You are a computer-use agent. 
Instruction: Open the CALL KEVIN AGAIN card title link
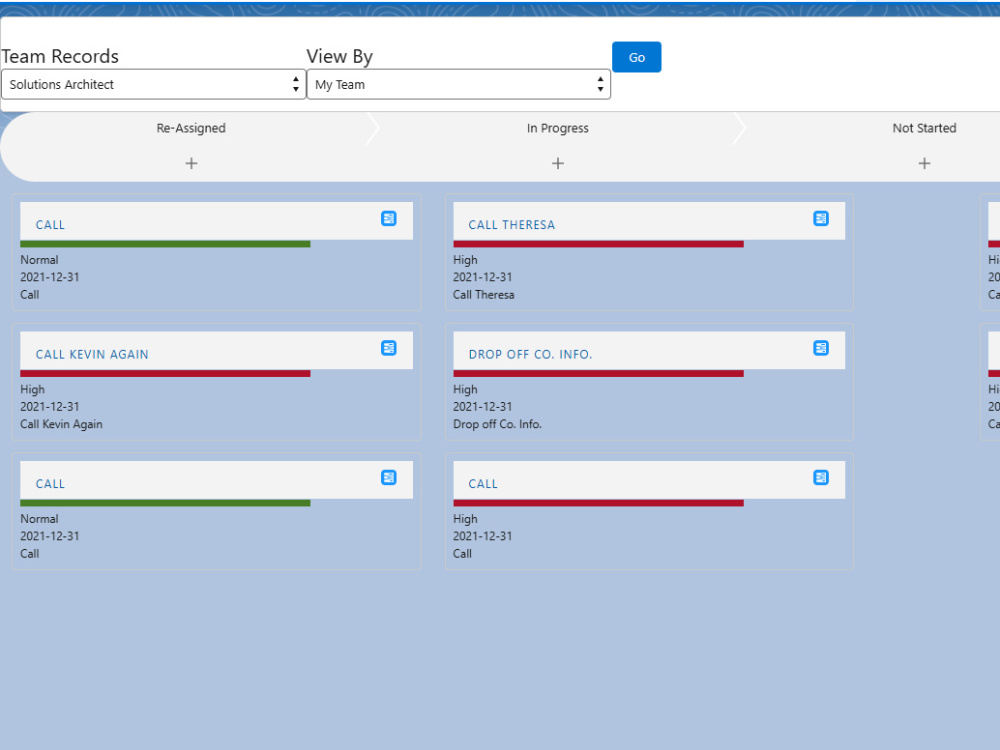click(92, 355)
